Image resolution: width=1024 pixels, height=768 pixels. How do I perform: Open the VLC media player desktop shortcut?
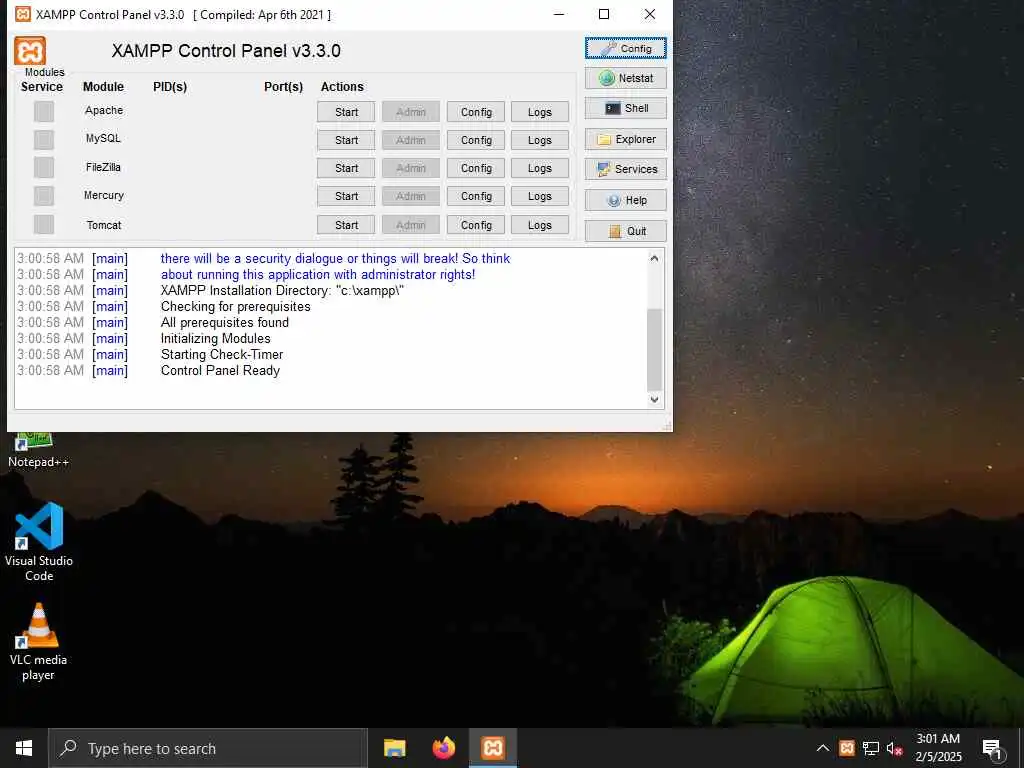(39, 642)
